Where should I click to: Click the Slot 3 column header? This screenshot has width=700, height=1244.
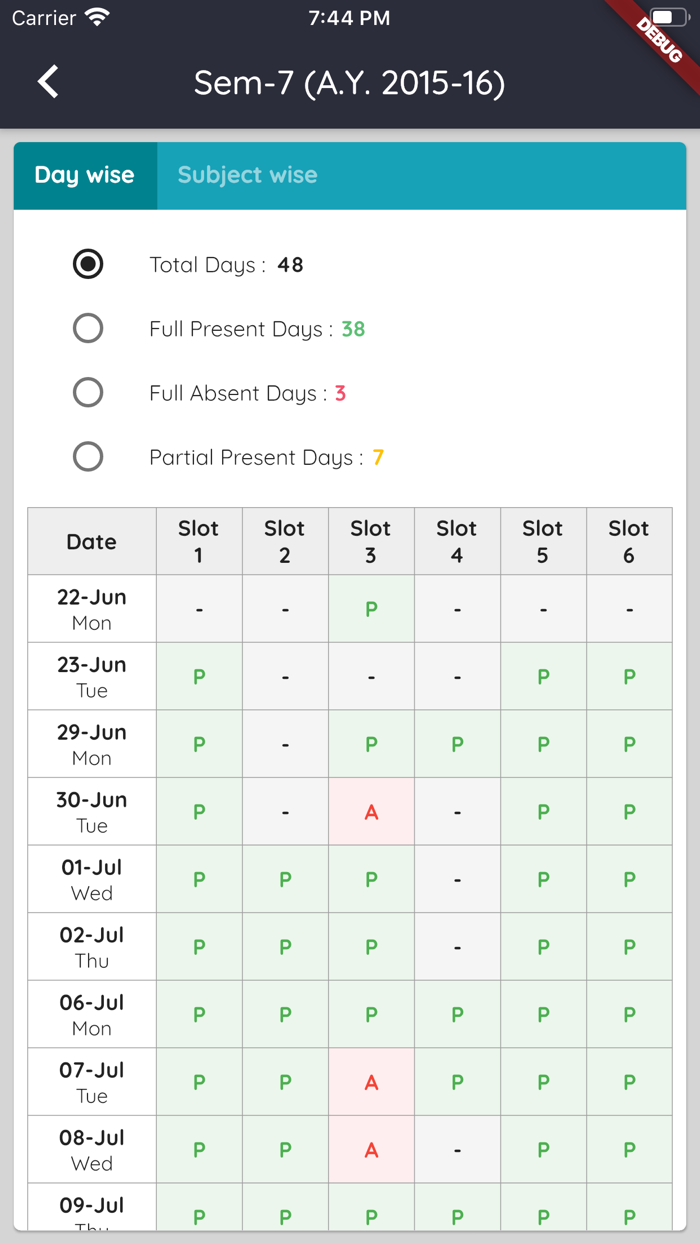click(370, 541)
